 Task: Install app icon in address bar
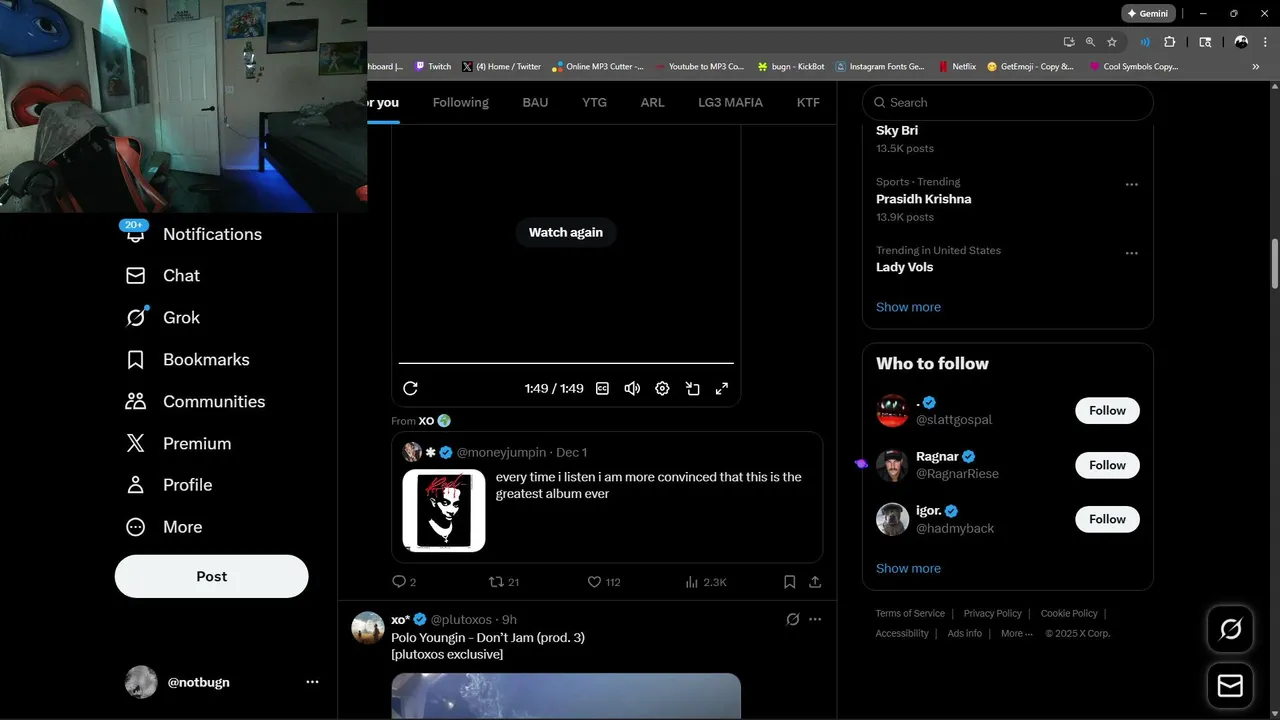pyautogui.click(x=1069, y=42)
